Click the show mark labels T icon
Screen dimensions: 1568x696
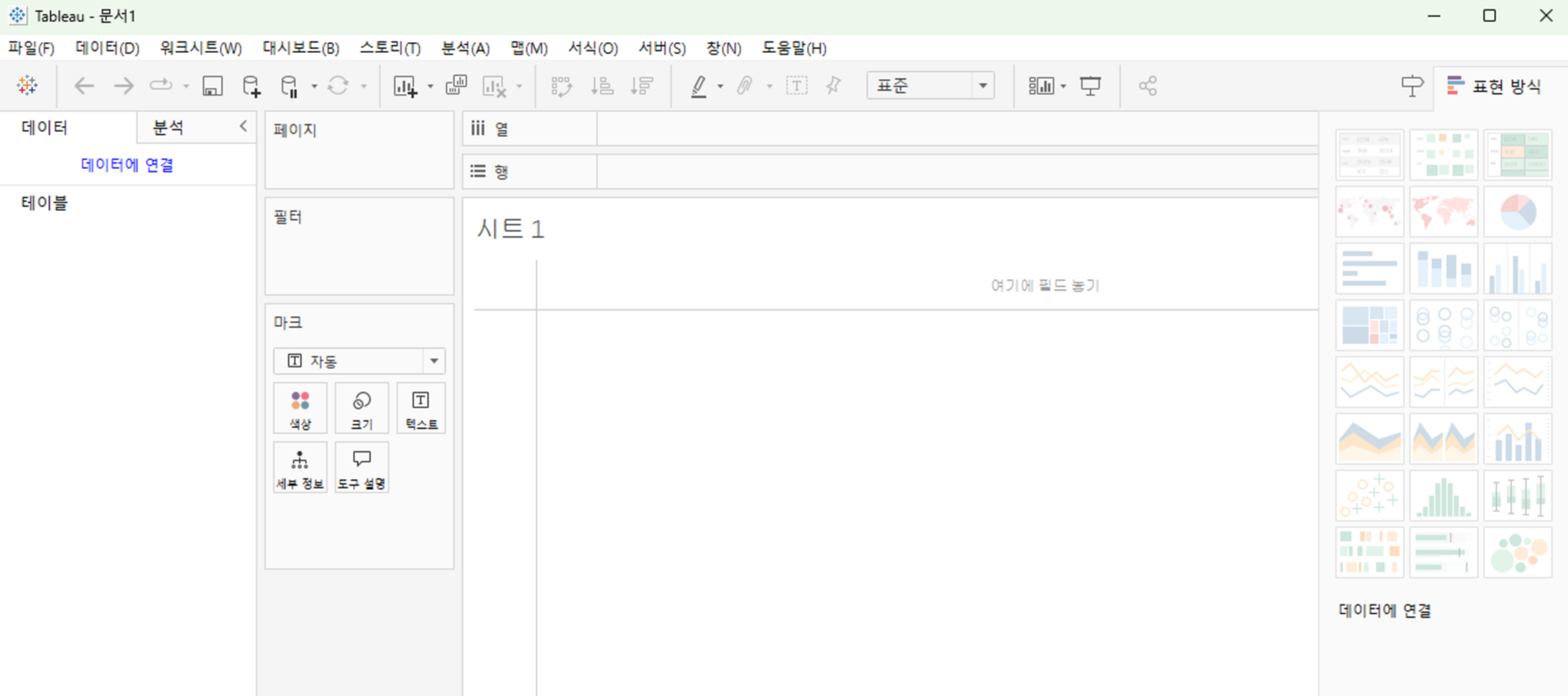click(797, 85)
